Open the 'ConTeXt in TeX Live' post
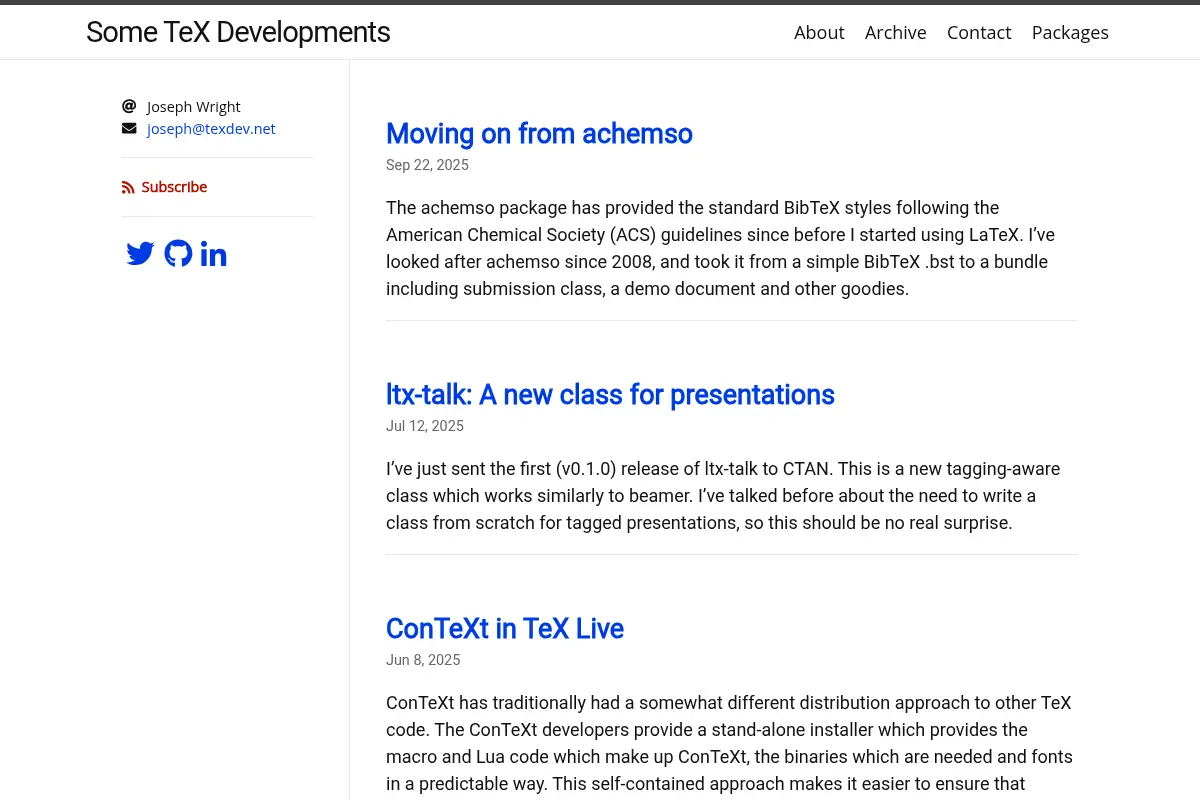The height and width of the screenshot is (800, 1200). (505, 628)
